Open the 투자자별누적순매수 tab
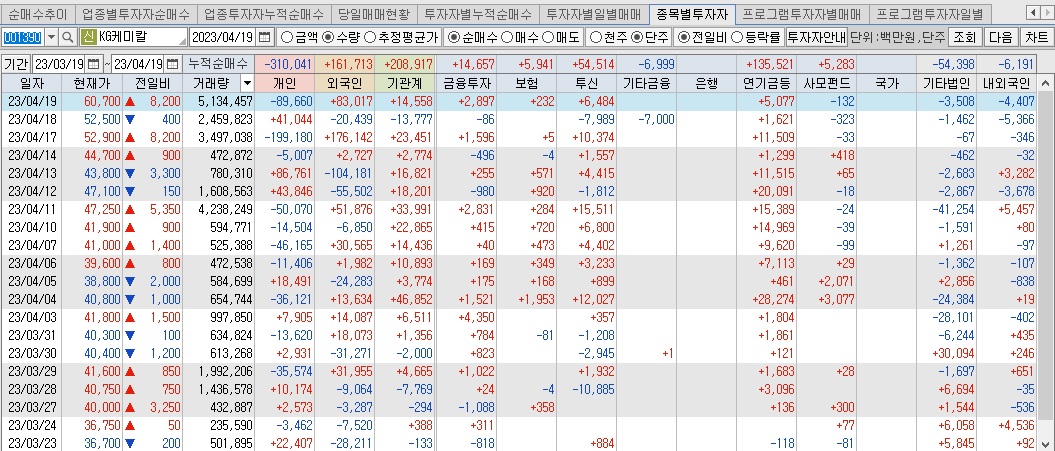This screenshot has width=1055, height=451. pyautogui.click(x=478, y=13)
